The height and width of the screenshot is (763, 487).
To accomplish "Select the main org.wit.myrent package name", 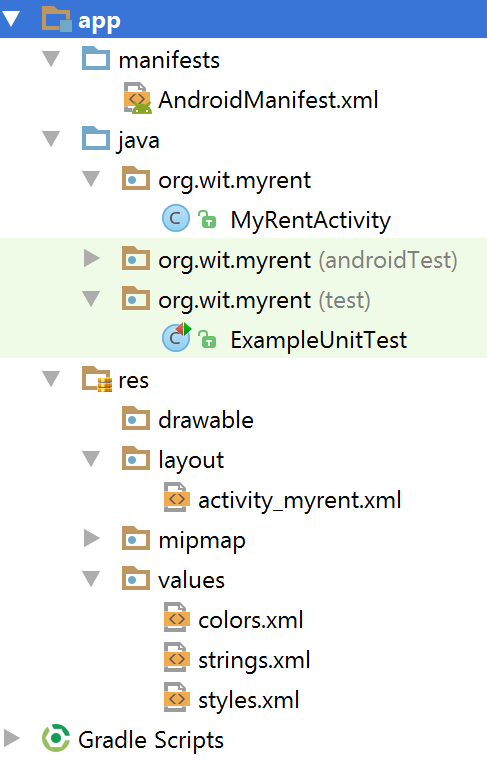I will point(234,182).
